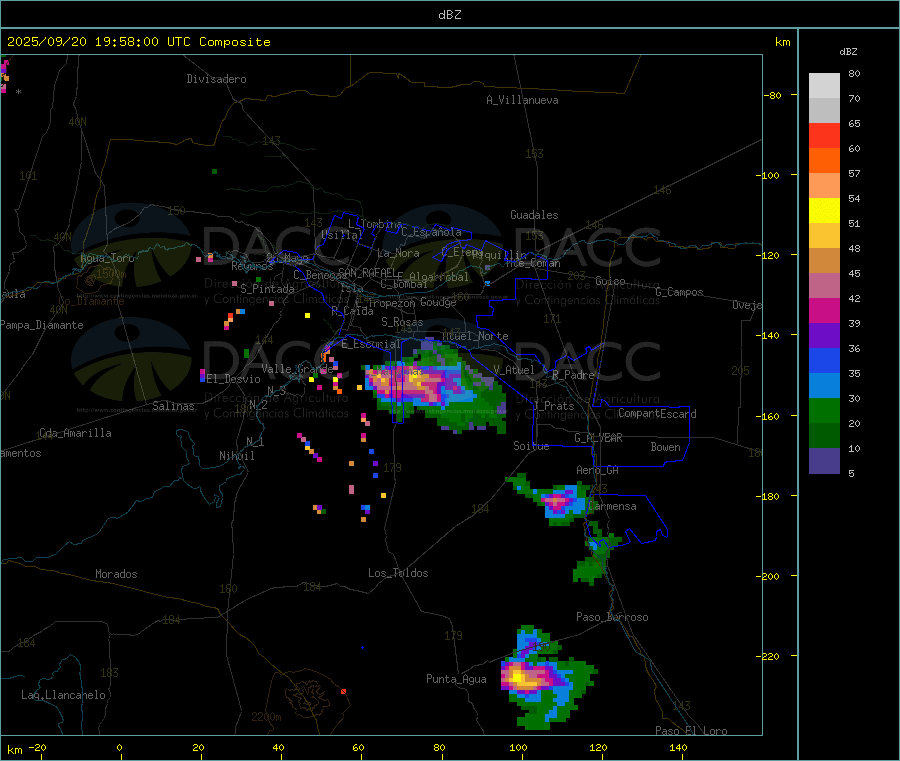The width and height of the screenshot is (900, 761).
Task: Click the E_Escorial label
Action: tap(371, 344)
